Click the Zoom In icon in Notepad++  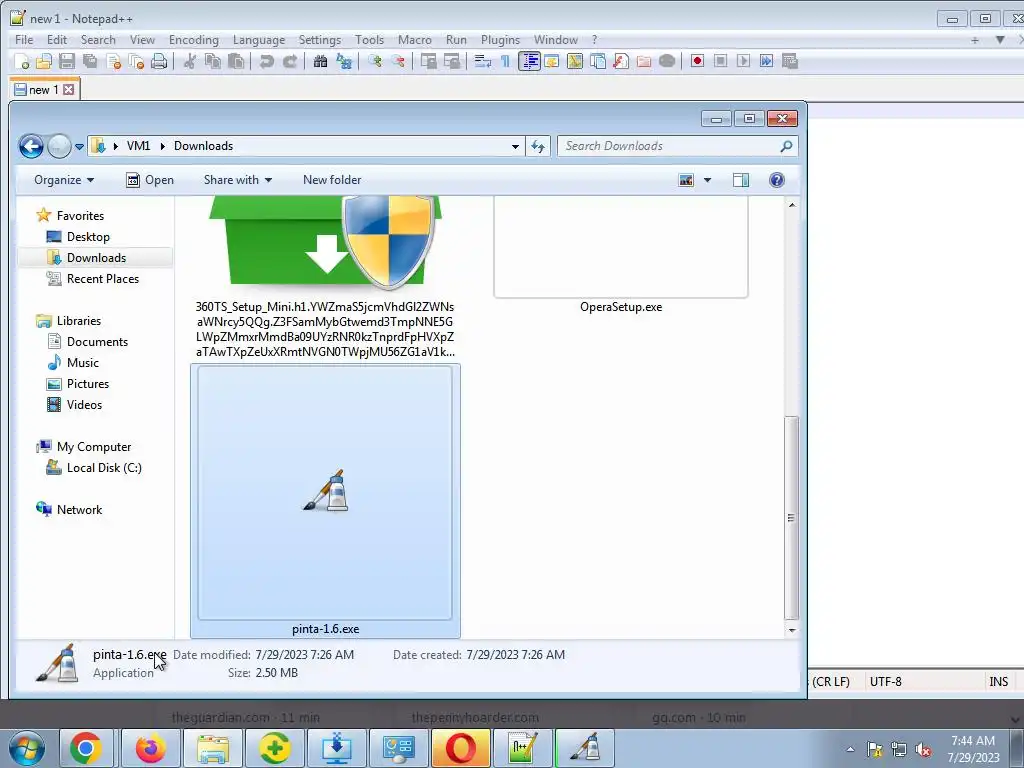(x=375, y=61)
